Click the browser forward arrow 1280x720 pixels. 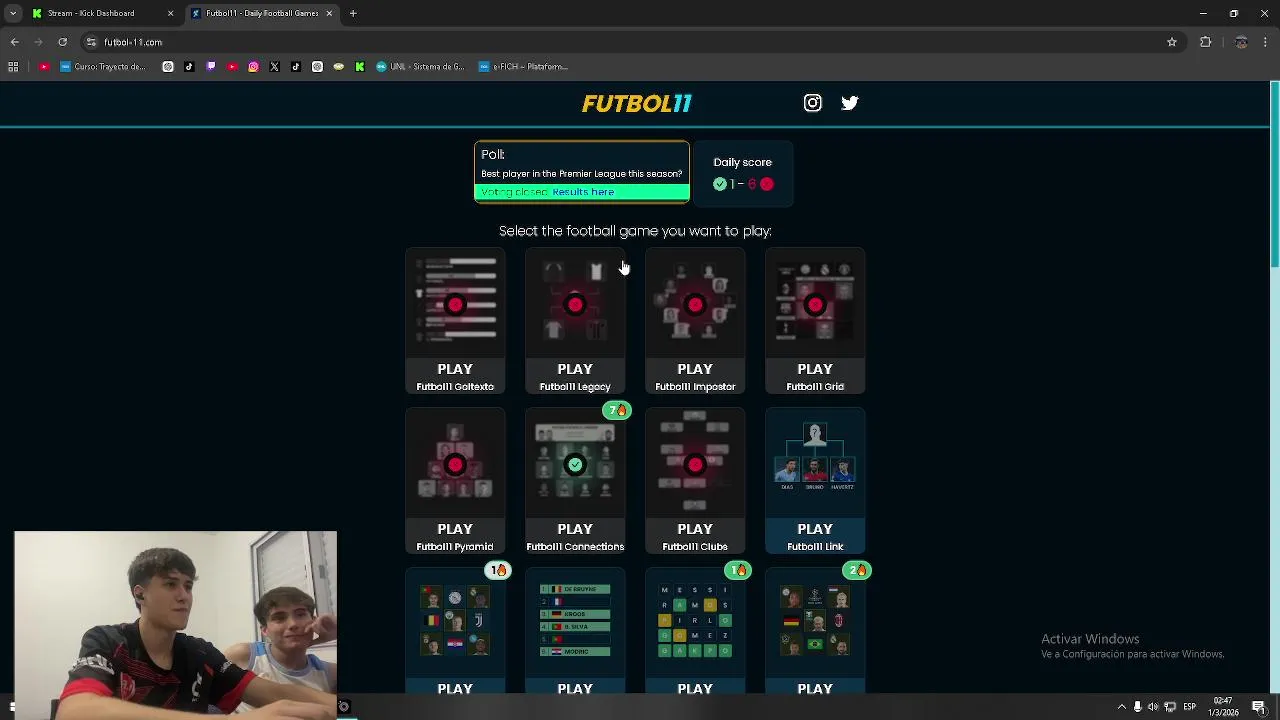pyautogui.click(x=38, y=42)
